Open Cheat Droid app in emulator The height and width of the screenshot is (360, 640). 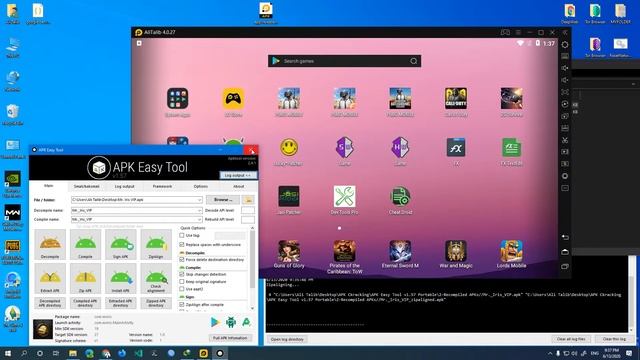(400, 196)
